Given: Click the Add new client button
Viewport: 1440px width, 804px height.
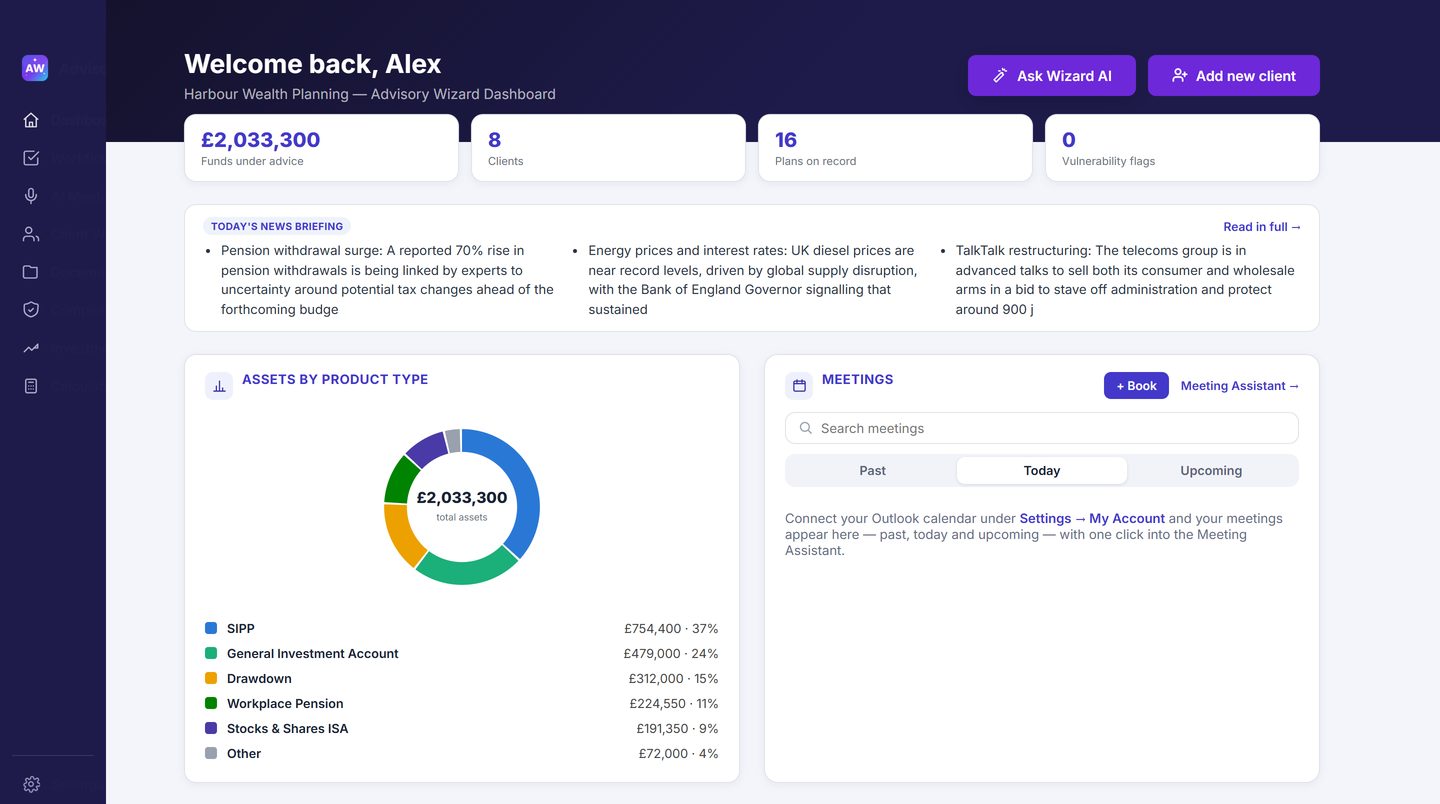Looking at the screenshot, I should (x=1234, y=76).
